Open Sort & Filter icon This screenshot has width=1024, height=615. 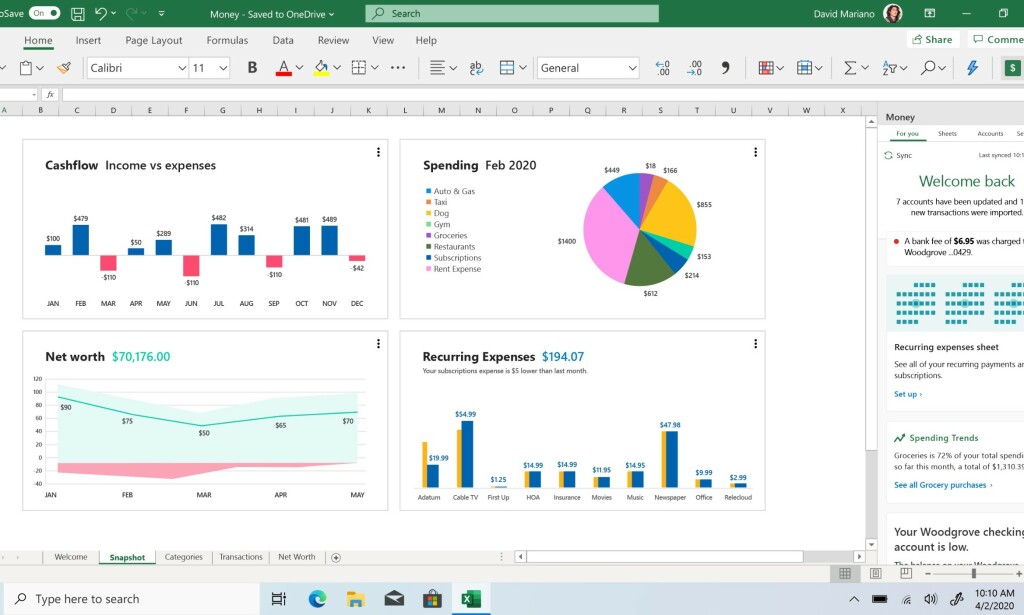(889, 68)
